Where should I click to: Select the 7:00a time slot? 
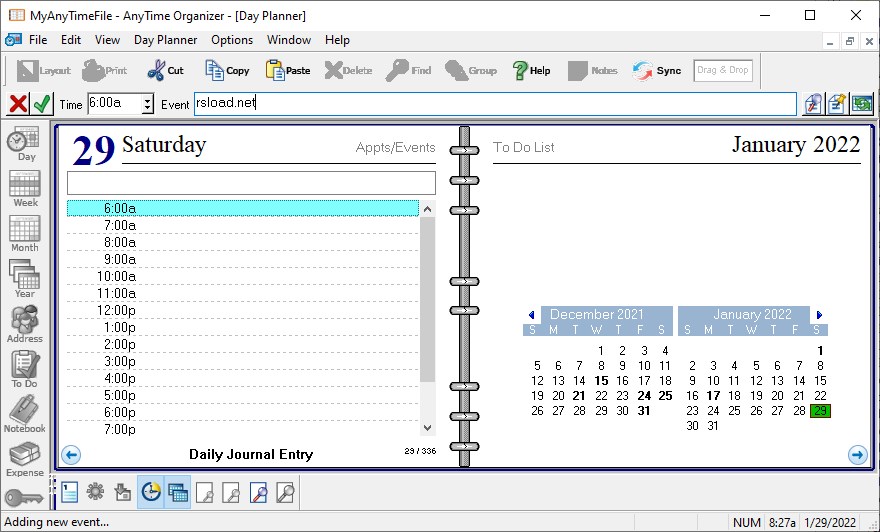click(x=242, y=226)
